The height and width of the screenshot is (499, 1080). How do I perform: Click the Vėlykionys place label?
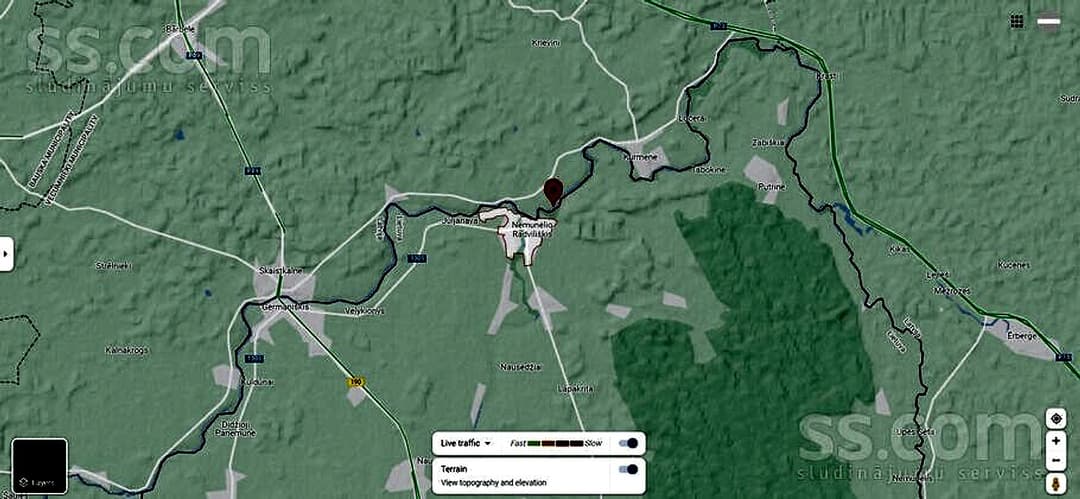(x=363, y=311)
